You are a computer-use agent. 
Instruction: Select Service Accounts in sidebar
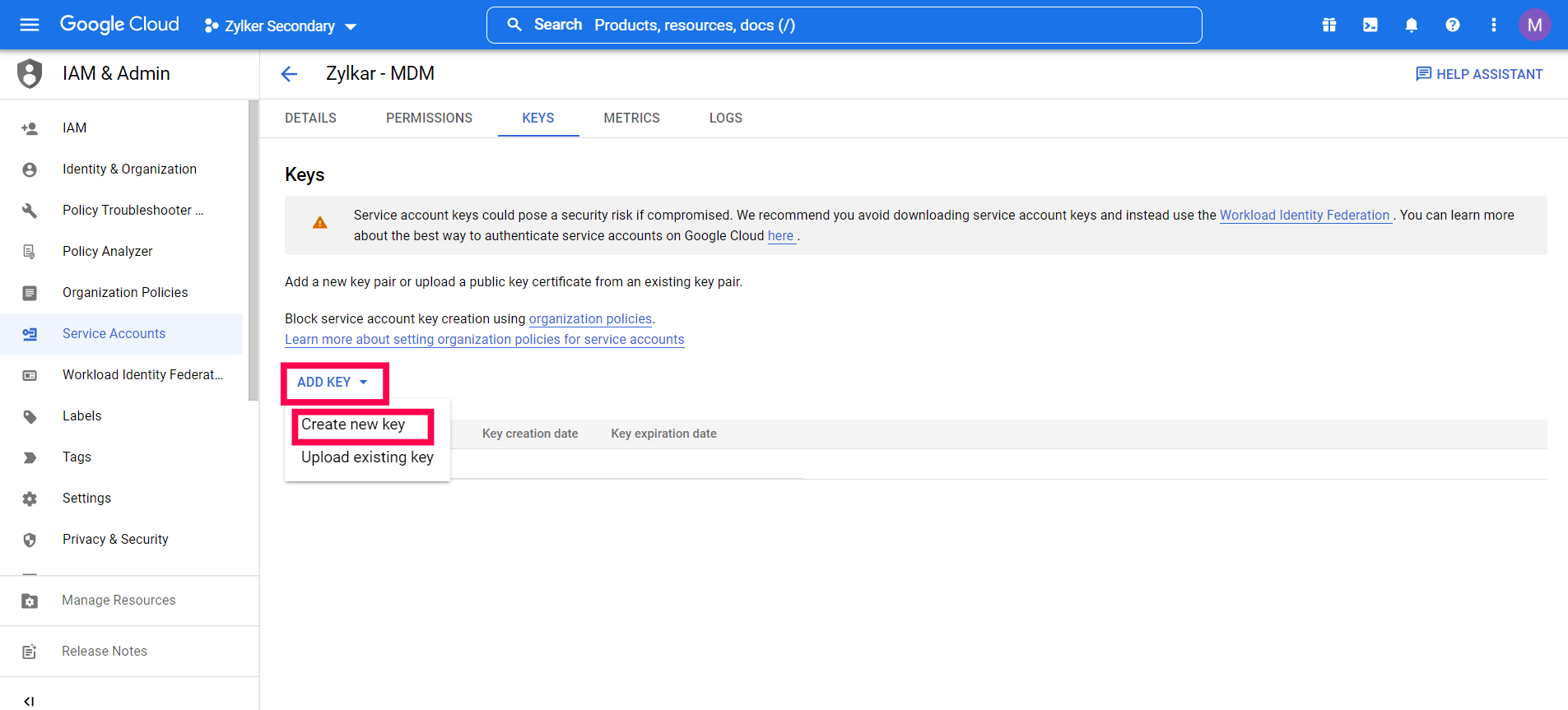pyautogui.click(x=122, y=333)
